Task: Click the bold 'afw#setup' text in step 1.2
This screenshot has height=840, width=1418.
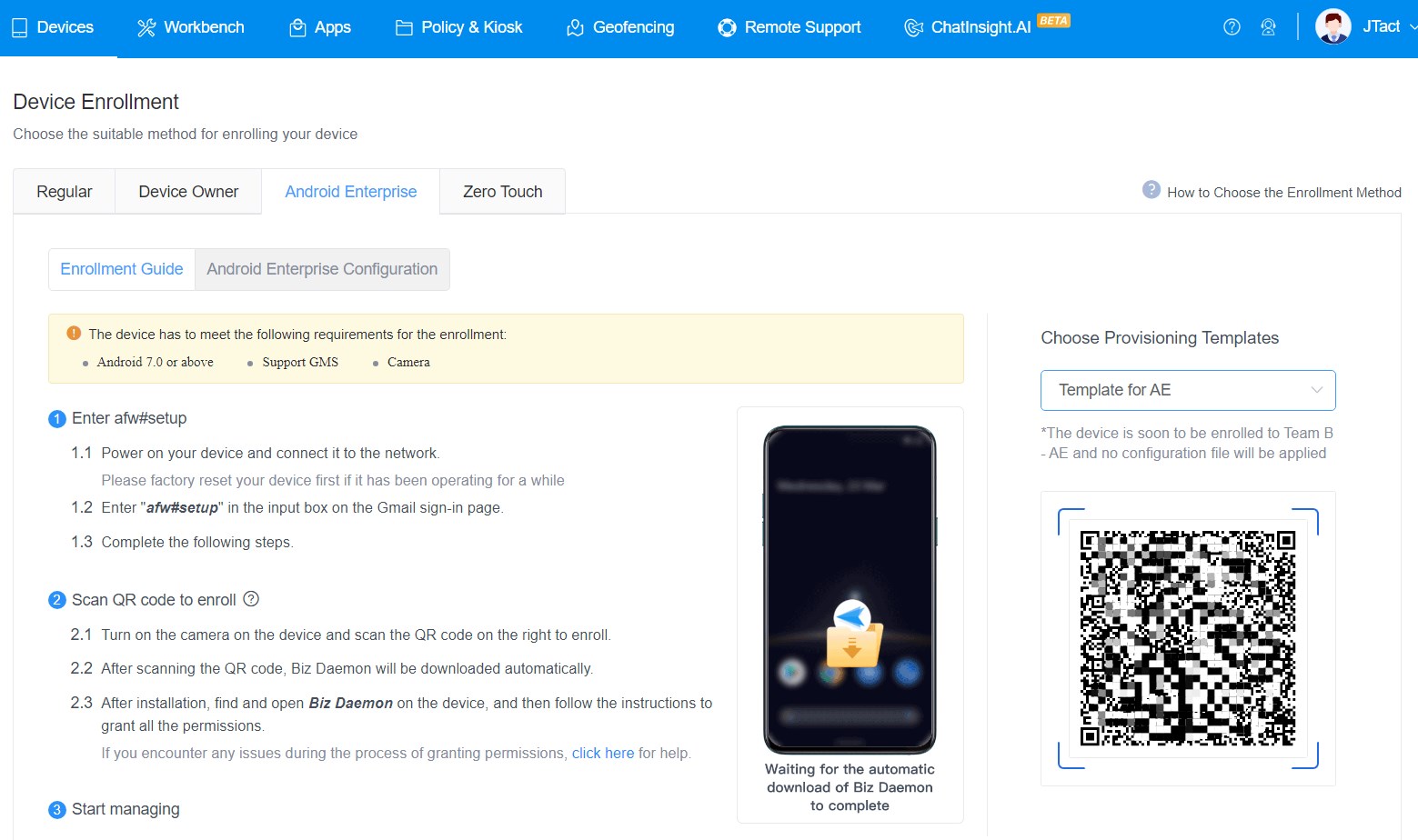Action: (x=182, y=507)
